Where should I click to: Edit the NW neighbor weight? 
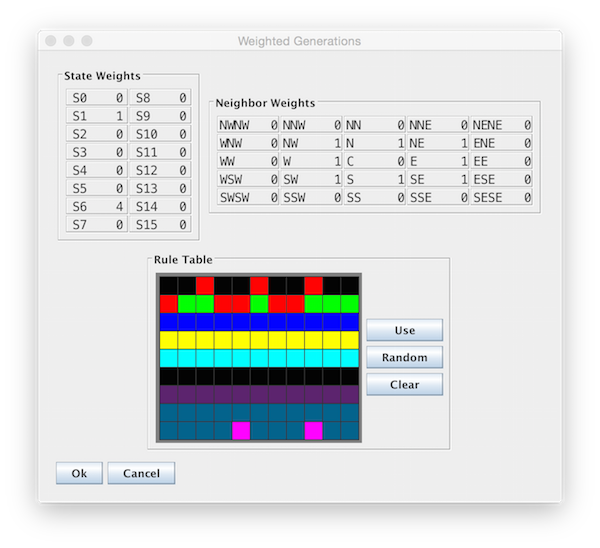click(311, 143)
